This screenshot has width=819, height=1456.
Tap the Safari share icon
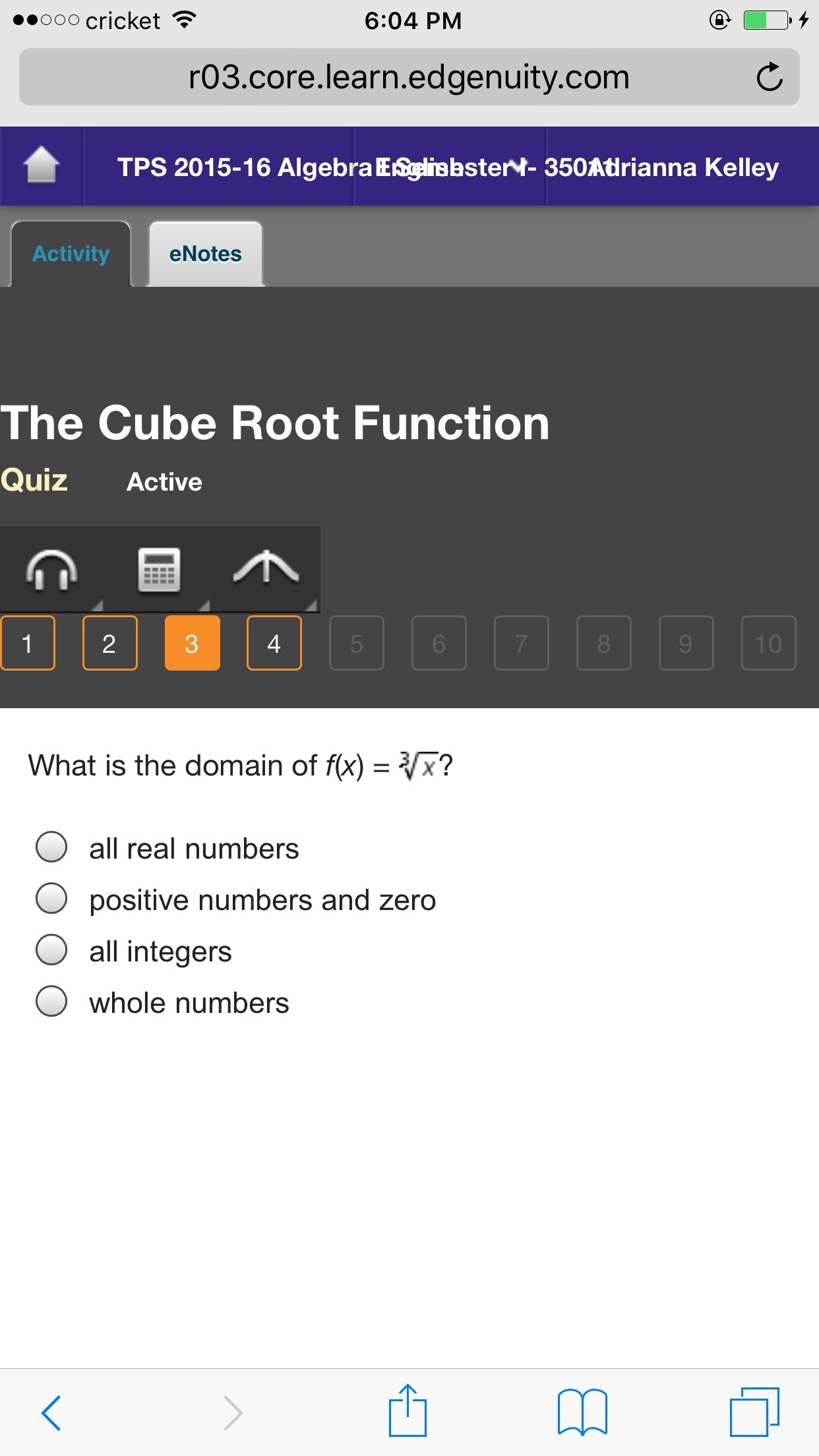click(x=408, y=1411)
